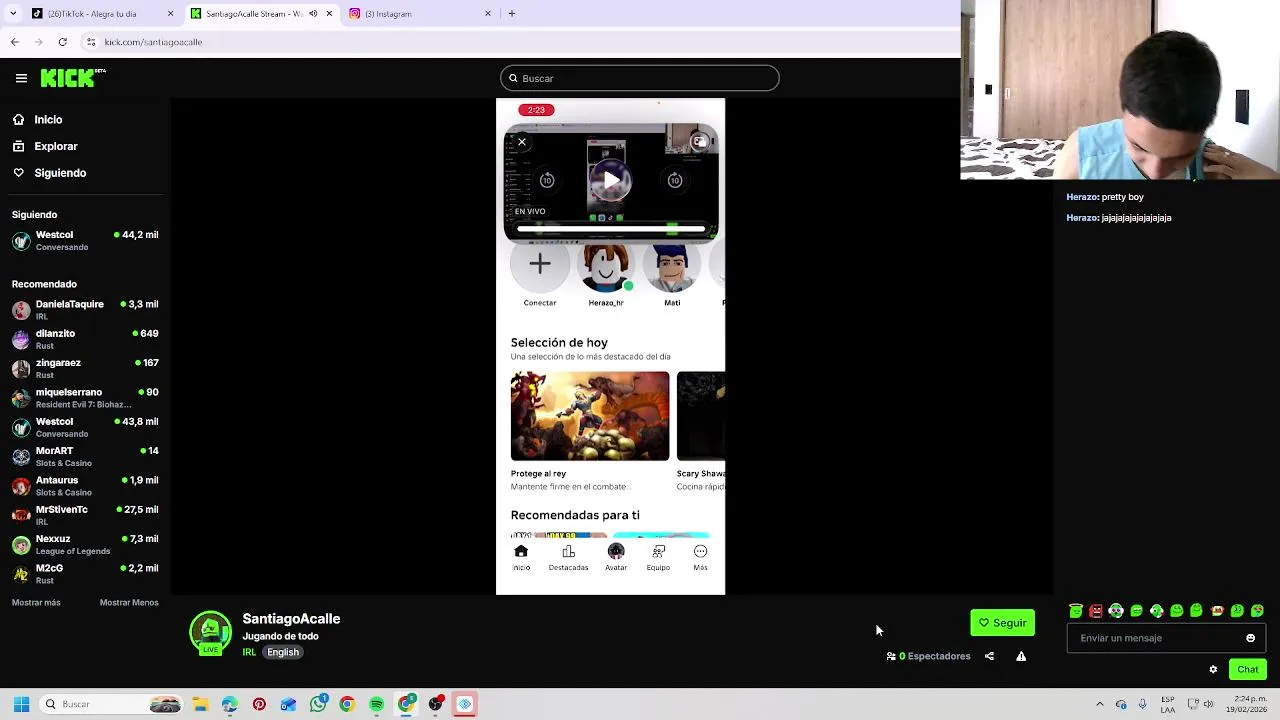Click the SantiagoAcalle channel avatar
This screenshot has width=1280, height=720.
(x=210, y=633)
